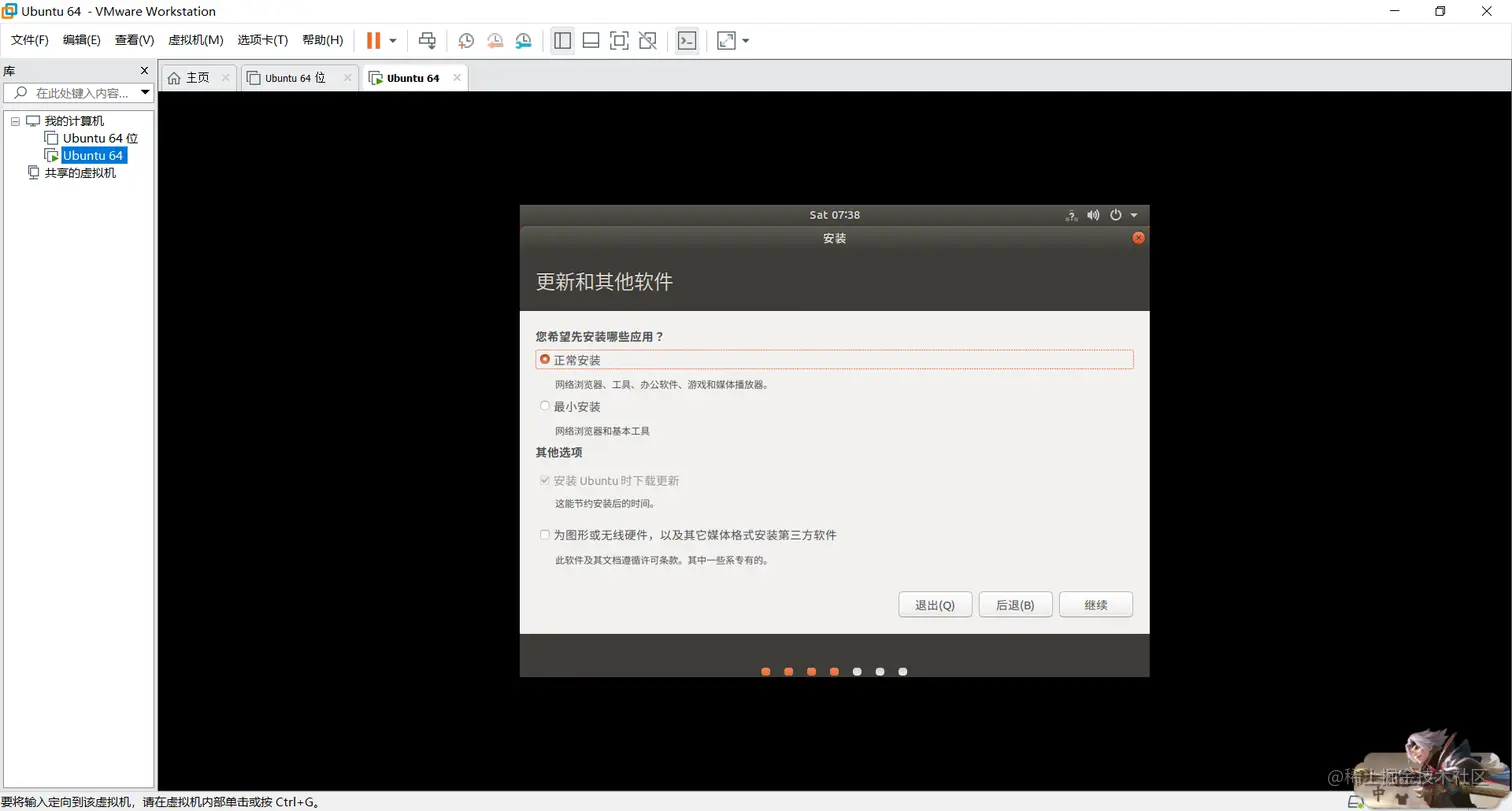This screenshot has height=811, width=1512.
Task: Open the dropdown arrow beside the stretch display icon
Action: 746,41
